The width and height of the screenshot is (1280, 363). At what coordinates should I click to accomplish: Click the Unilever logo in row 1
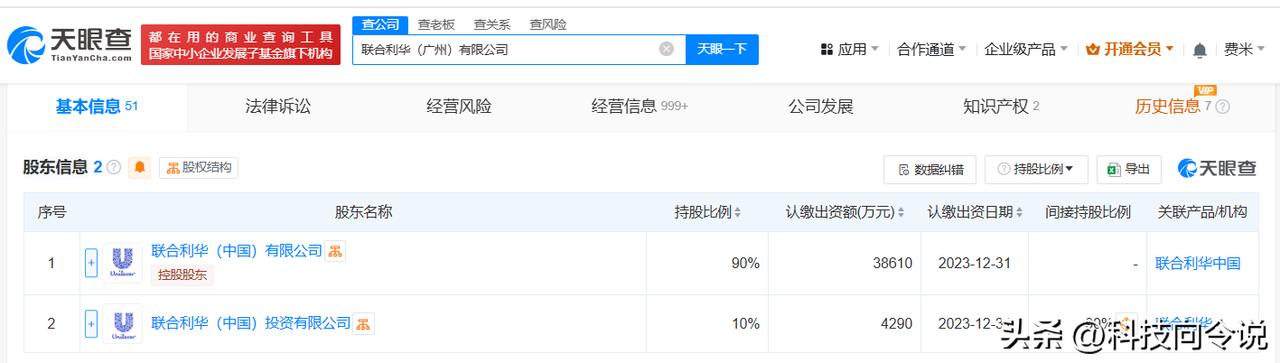(122, 263)
